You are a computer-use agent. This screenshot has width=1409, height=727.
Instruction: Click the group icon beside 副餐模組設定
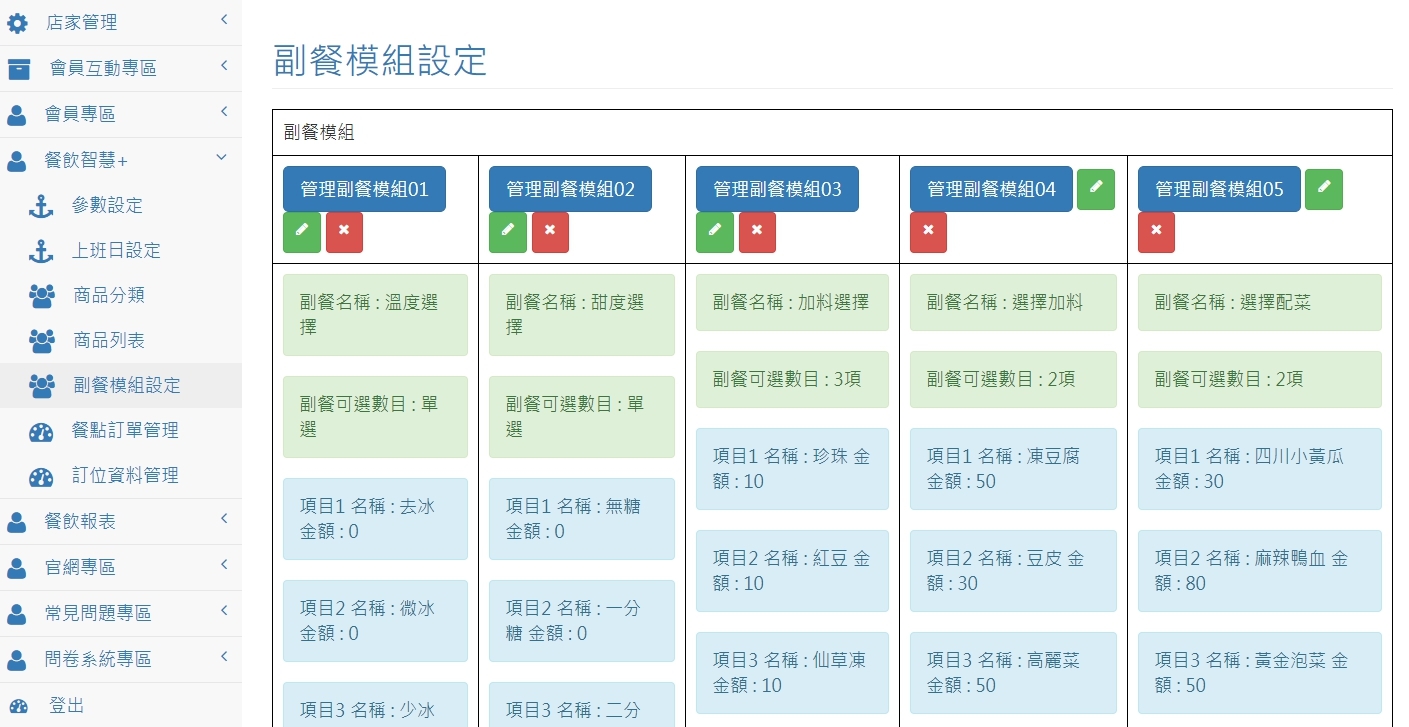coord(41,385)
